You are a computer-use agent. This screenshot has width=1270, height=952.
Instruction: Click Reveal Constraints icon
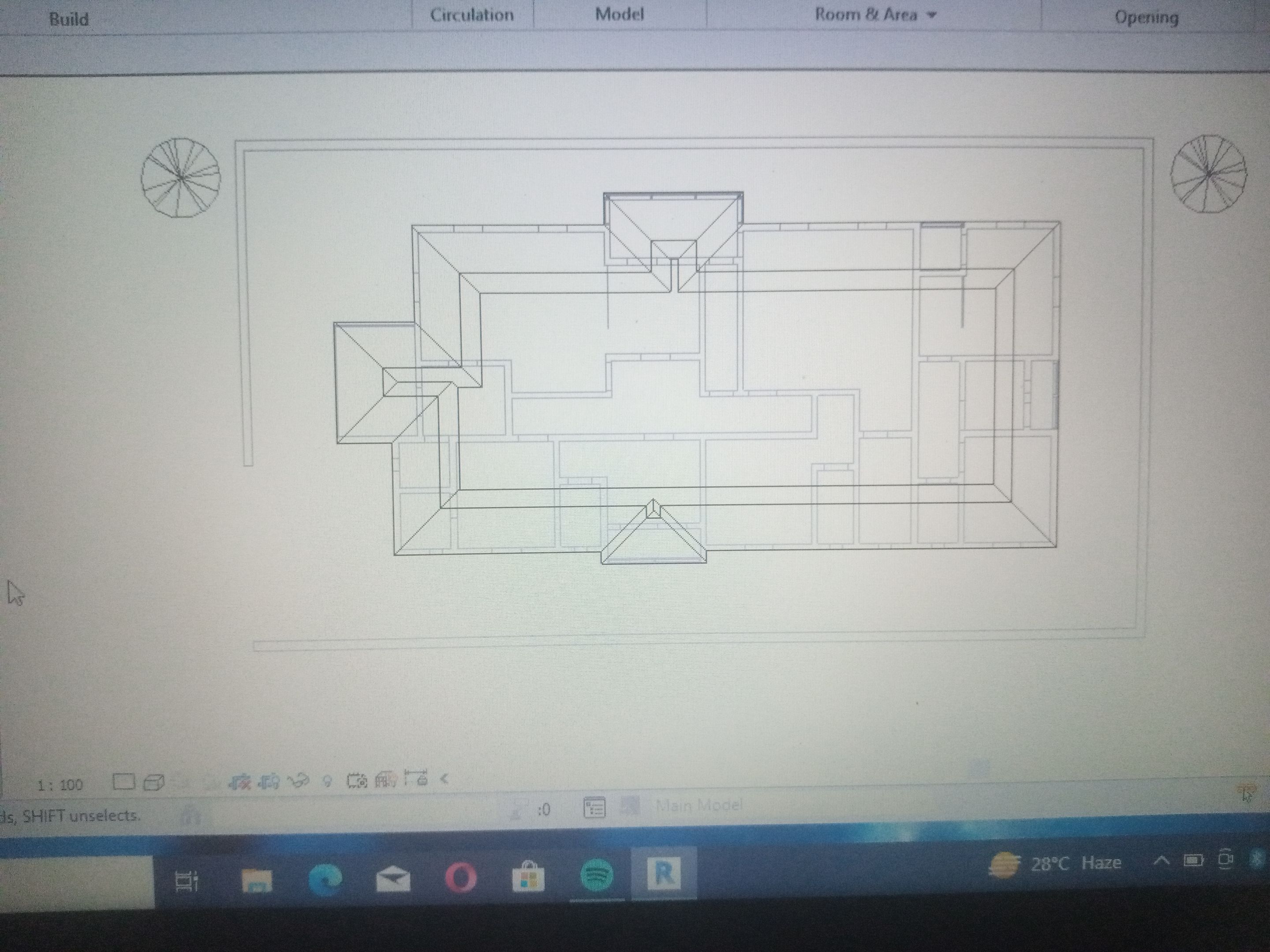click(416, 778)
